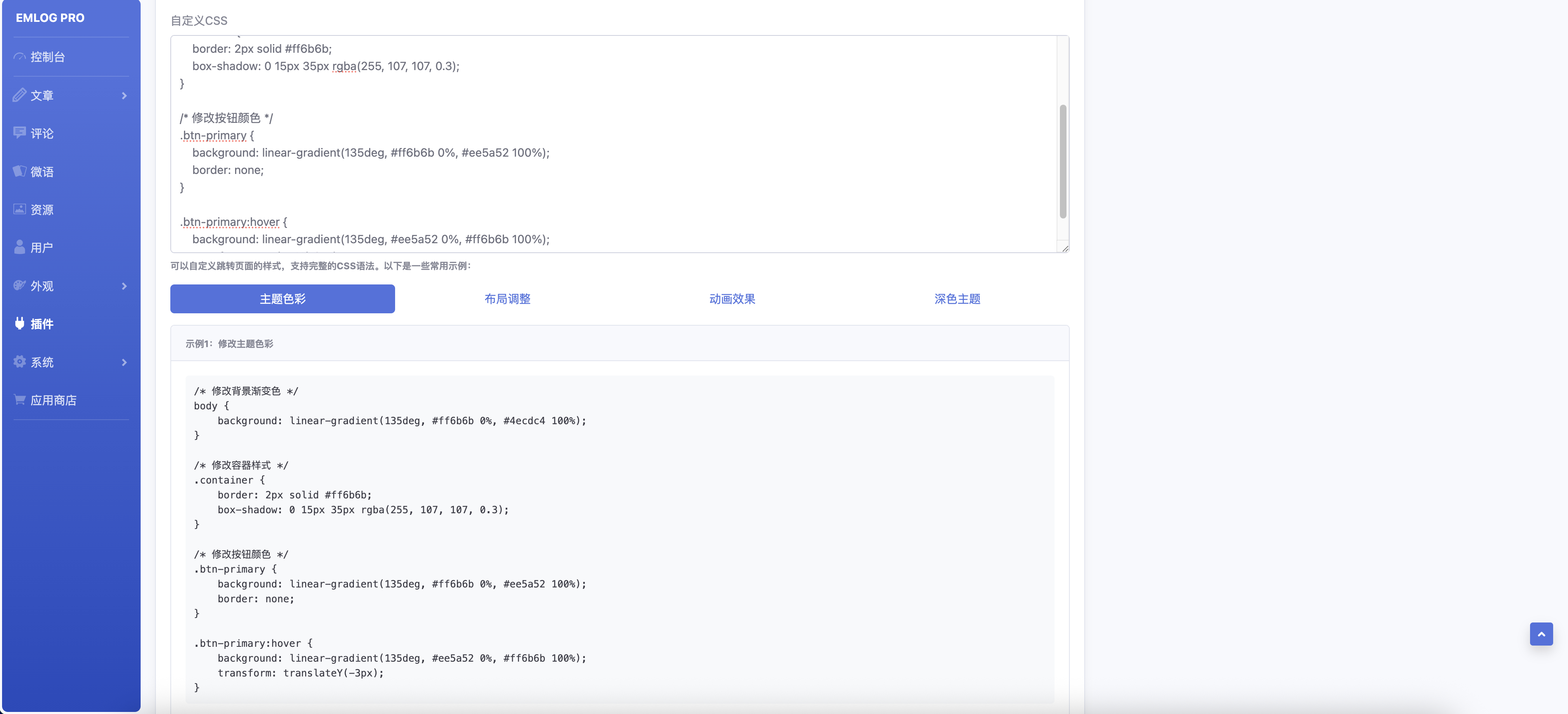This screenshot has height=714, width=1568.
Task: Click the user silhouette icon for 用户
Action: [19, 247]
